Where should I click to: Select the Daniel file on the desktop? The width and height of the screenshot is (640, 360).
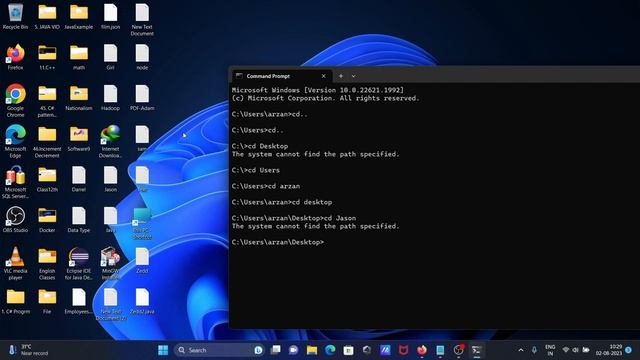pos(79,179)
